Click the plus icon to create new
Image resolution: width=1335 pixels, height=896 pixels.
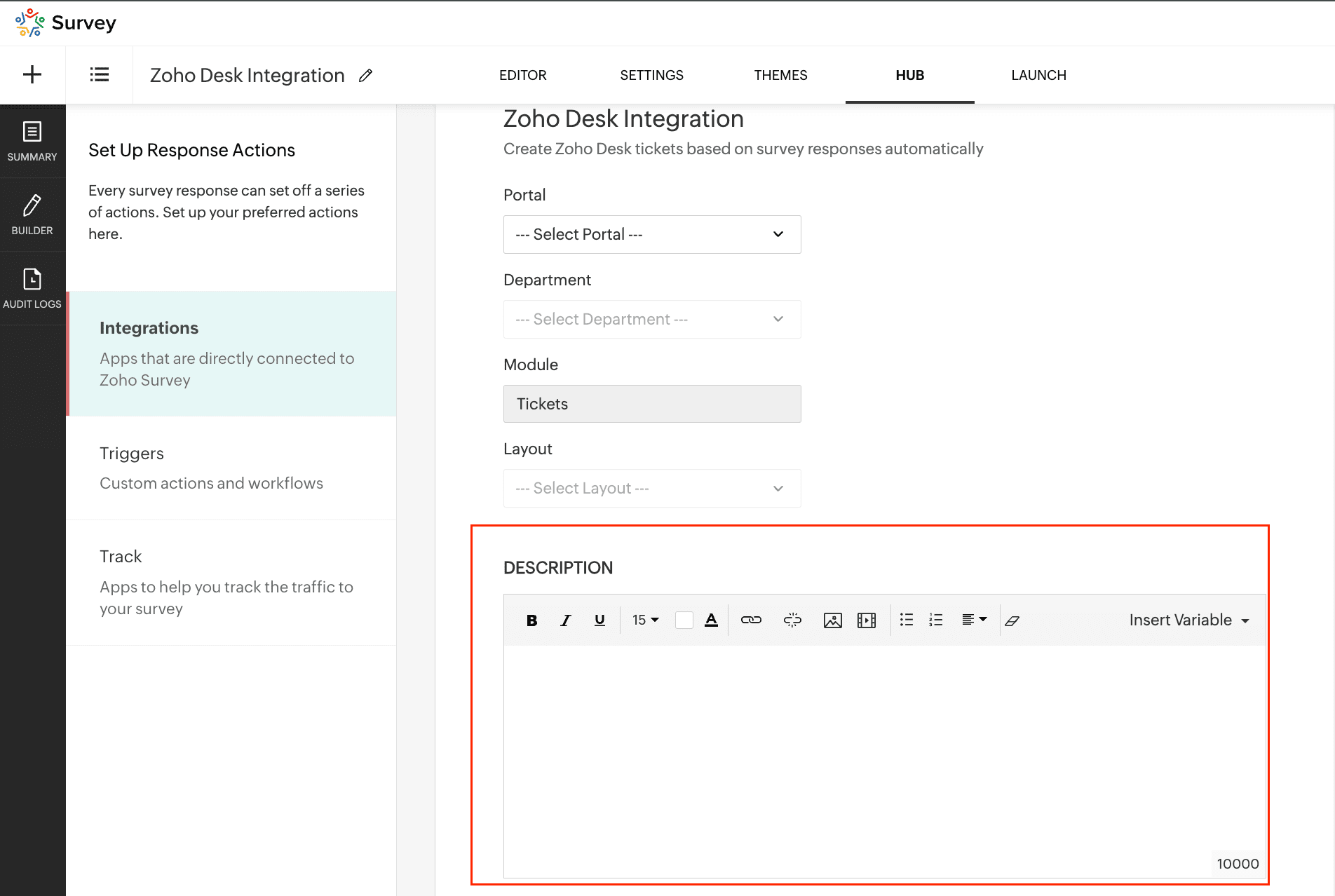(x=32, y=74)
